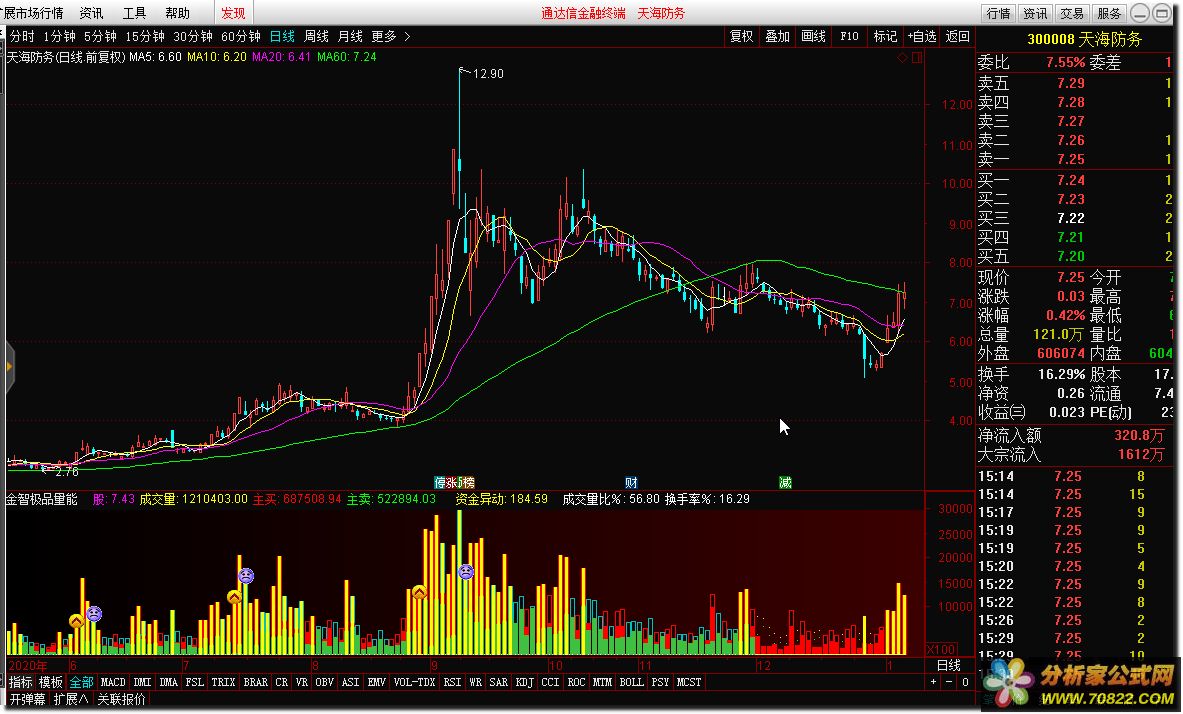1183x714 pixels.
Task: Open the F10 company info
Action: 849,36
